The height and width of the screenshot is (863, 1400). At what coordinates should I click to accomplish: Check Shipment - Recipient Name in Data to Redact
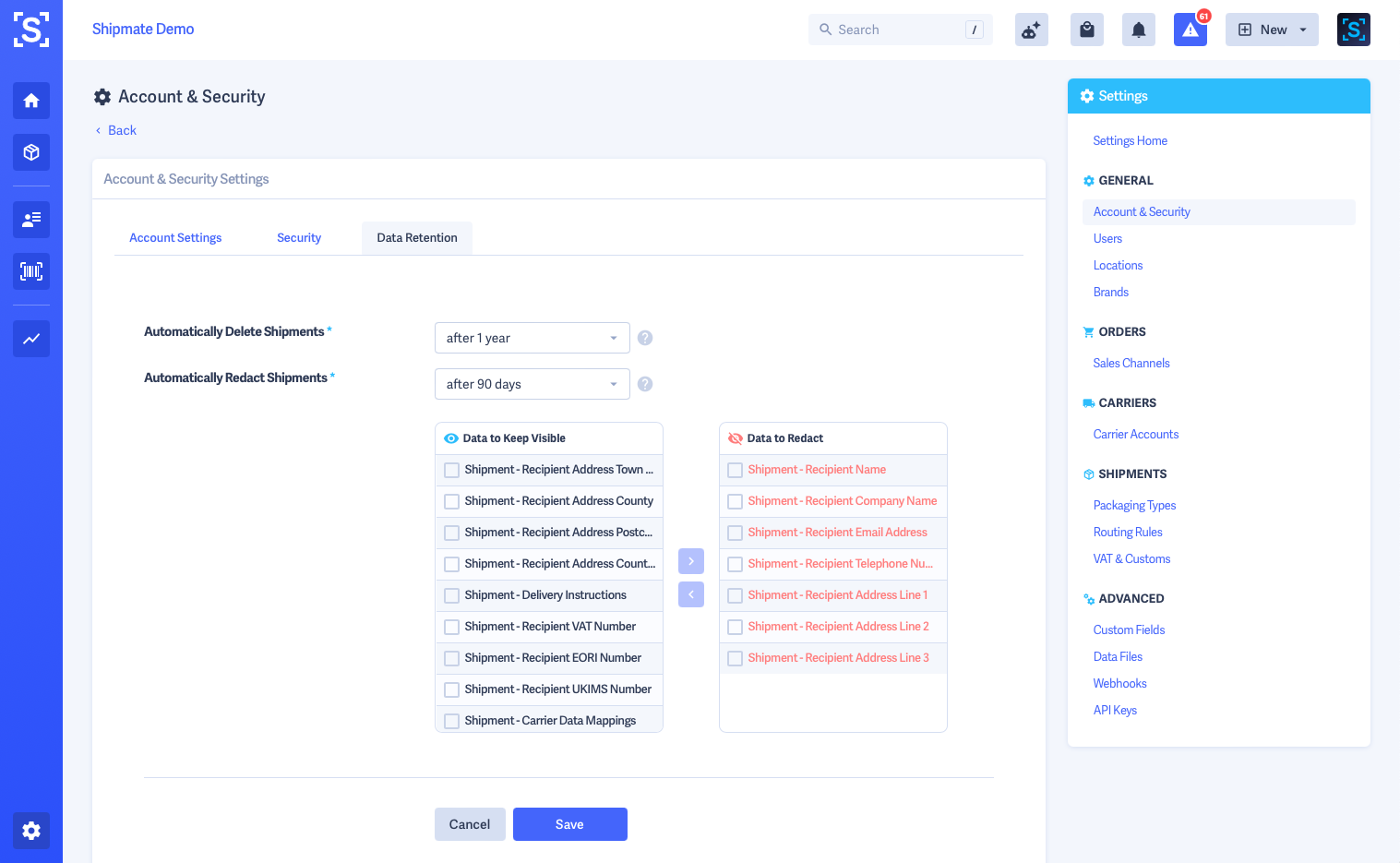click(x=735, y=470)
